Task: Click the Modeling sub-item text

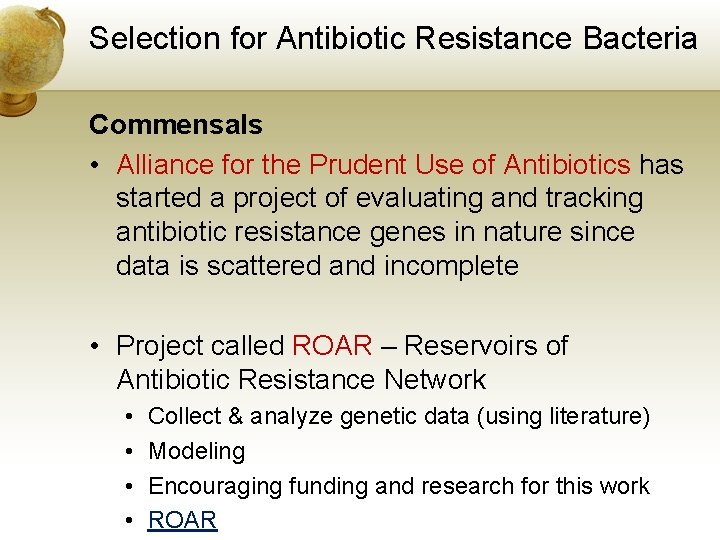Action: pyautogui.click(x=197, y=451)
